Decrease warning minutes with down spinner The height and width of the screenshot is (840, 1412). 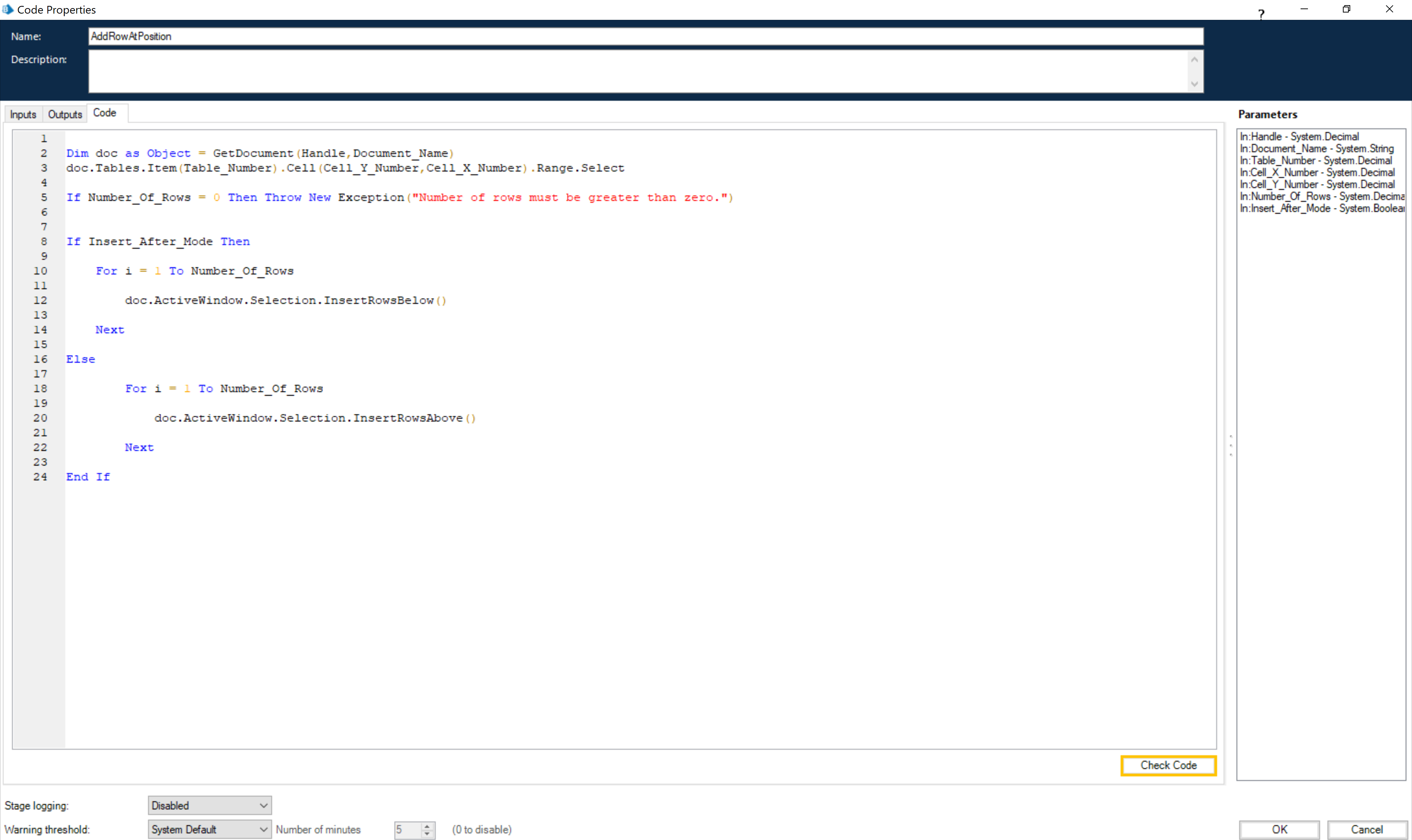[x=427, y=834]
